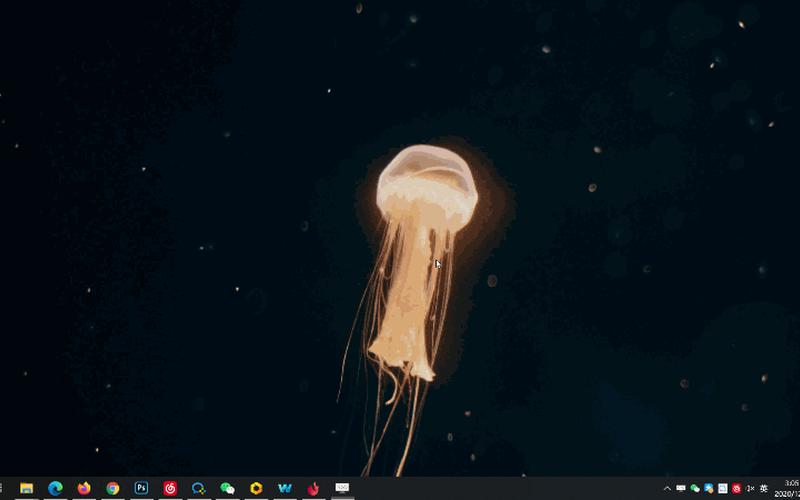
Task: Click the white square tray icon
Action: pyautogui.click(x=722, y=488)
